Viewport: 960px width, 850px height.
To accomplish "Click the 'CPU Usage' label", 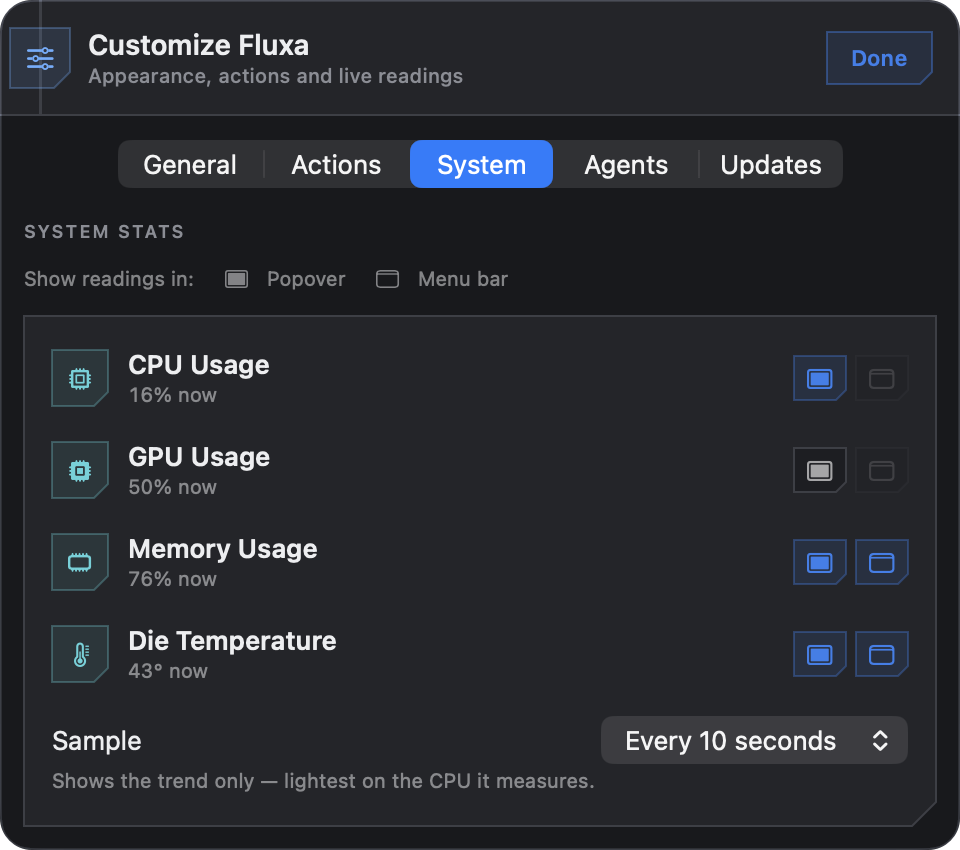I will click(x=199, y=365).
